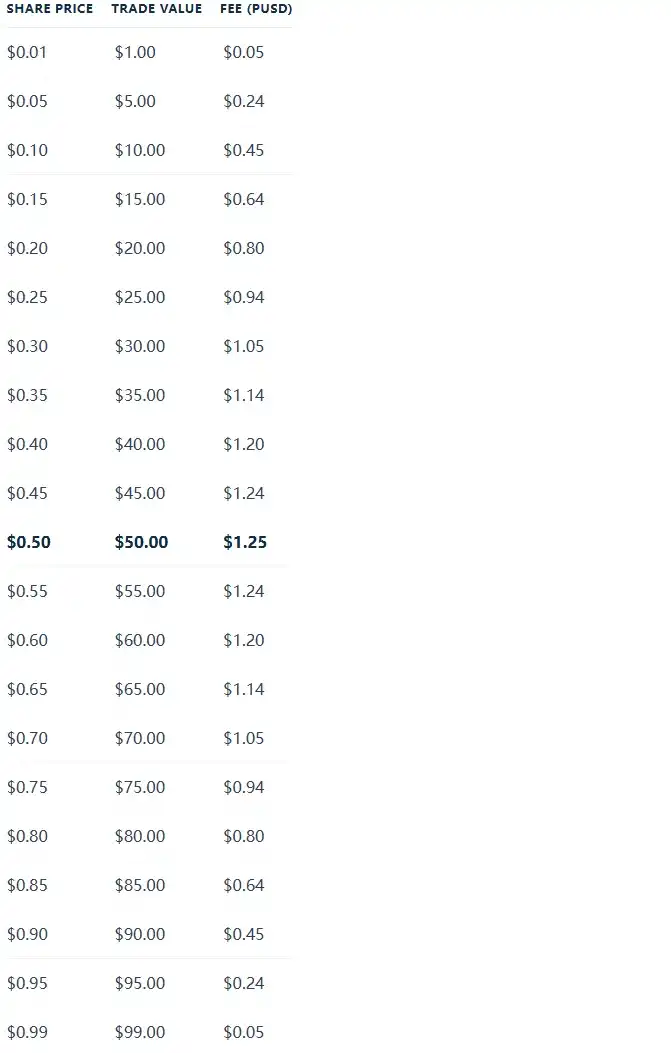This screenshot has height=1053, width=671.
Task: Select the $75.00 trade value cell
Action: coord(140,786)
